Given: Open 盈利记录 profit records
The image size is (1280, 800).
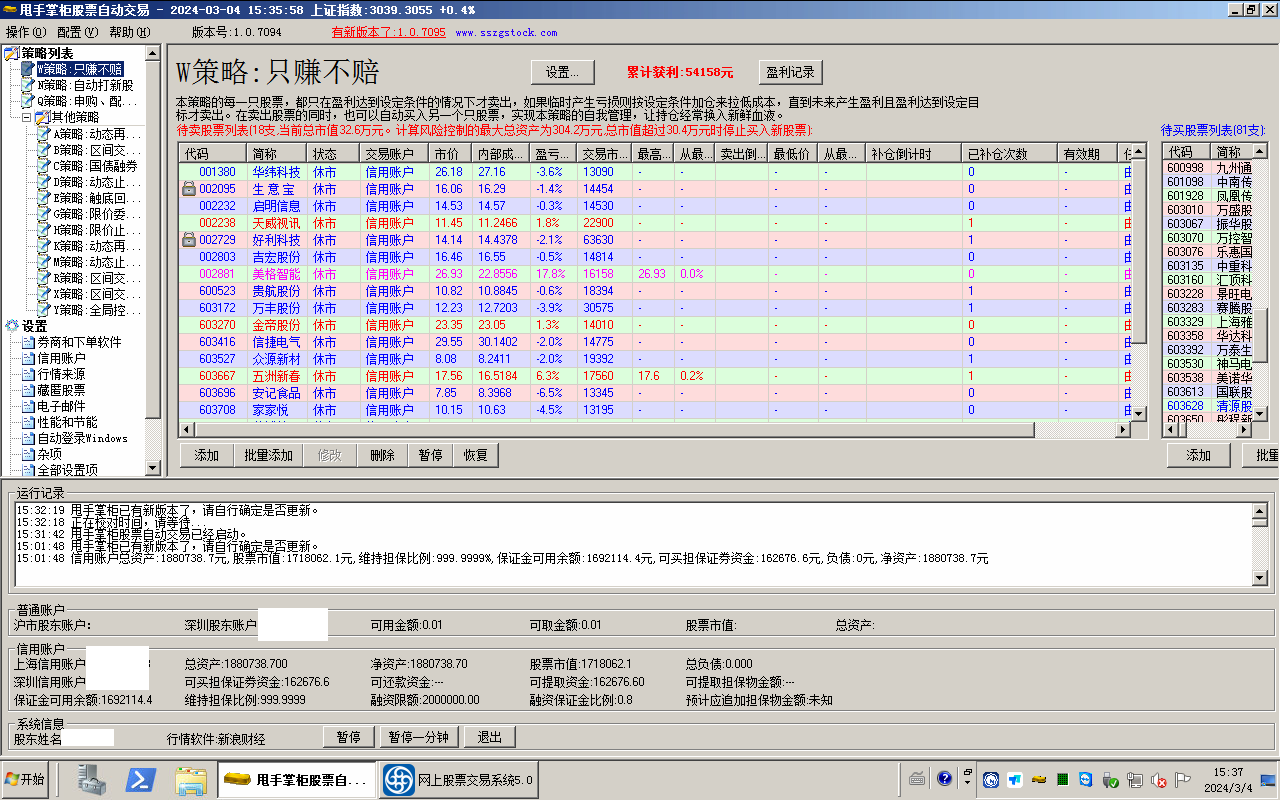Looking at the screenshot, I should (790, 72).
